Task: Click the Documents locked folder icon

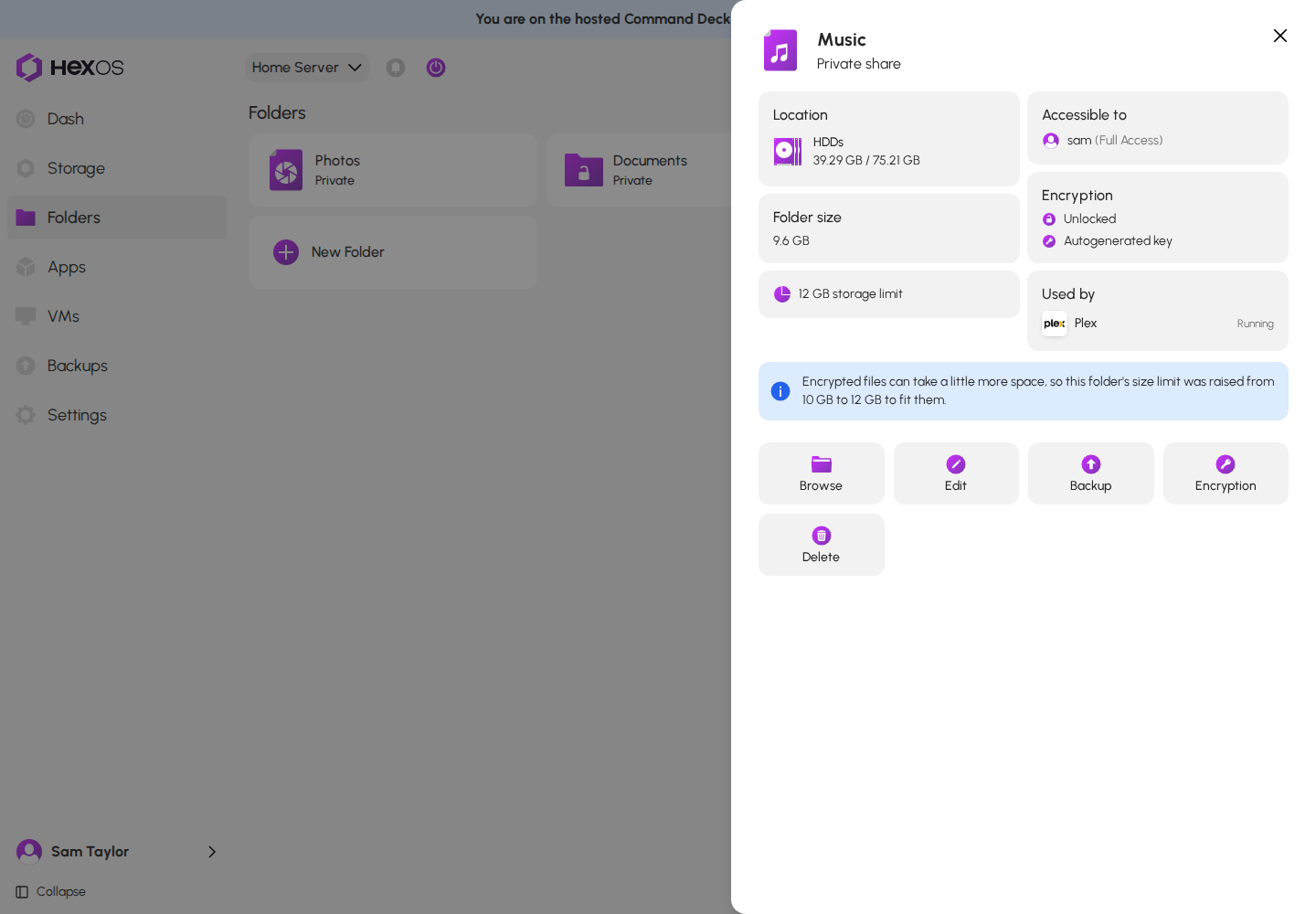Action: pyautogui.click(x=584, y=170)
